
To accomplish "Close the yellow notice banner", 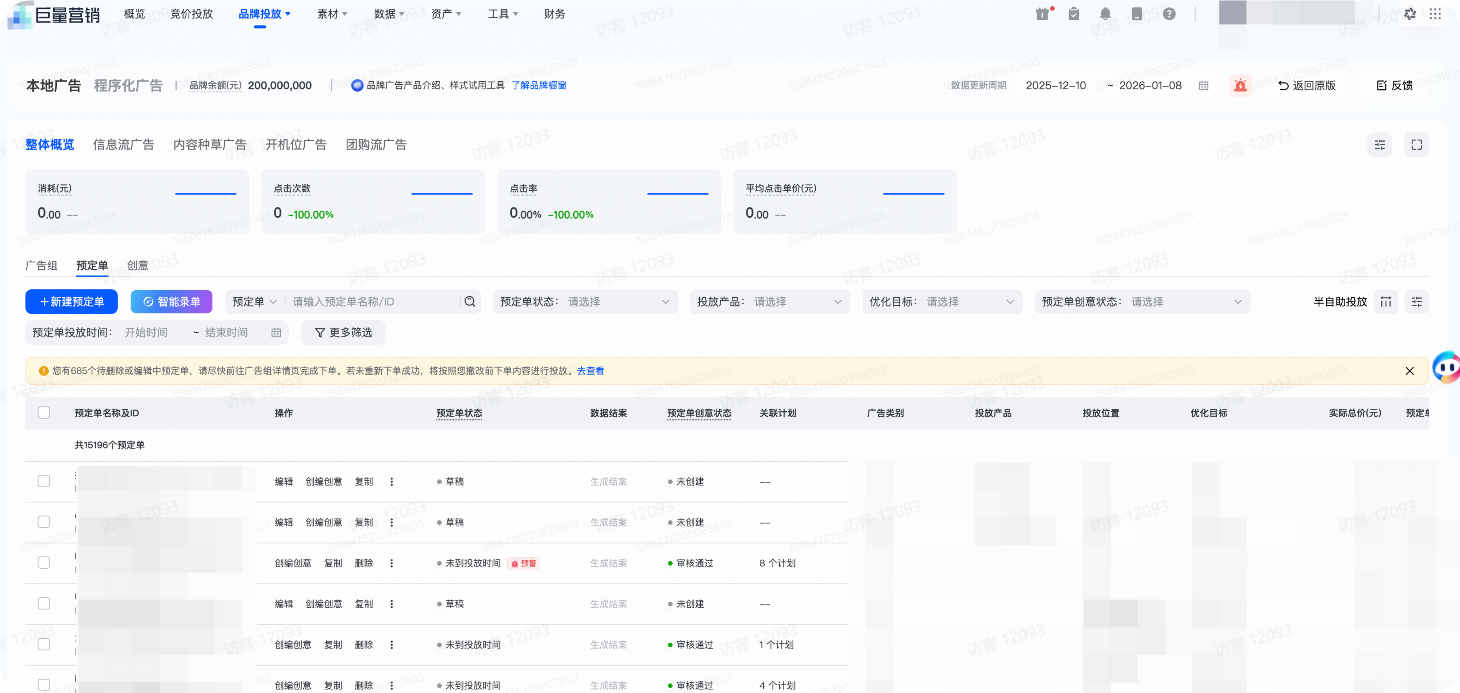I will (1409, 371).
